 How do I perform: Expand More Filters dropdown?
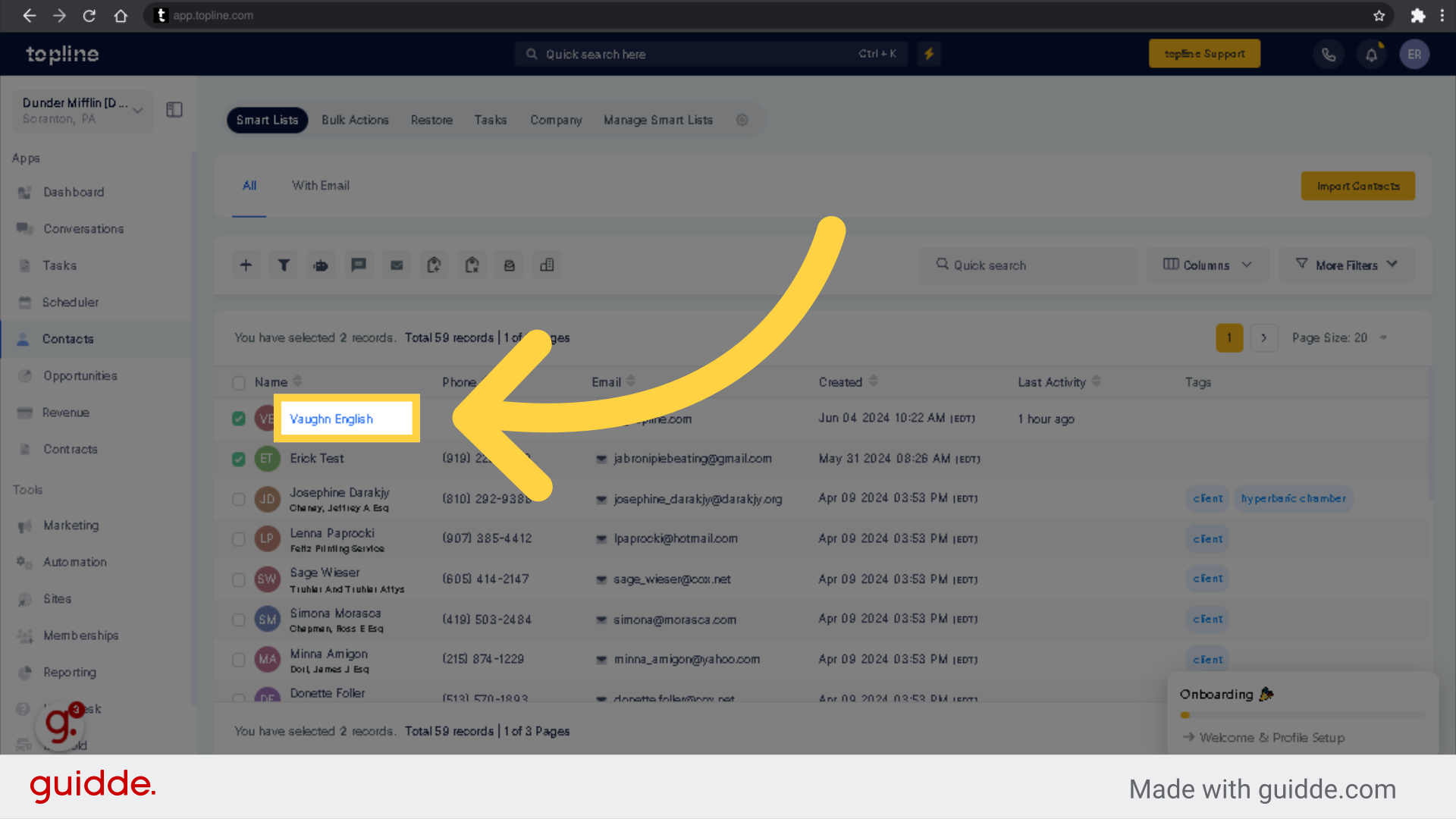point(1347,265)
